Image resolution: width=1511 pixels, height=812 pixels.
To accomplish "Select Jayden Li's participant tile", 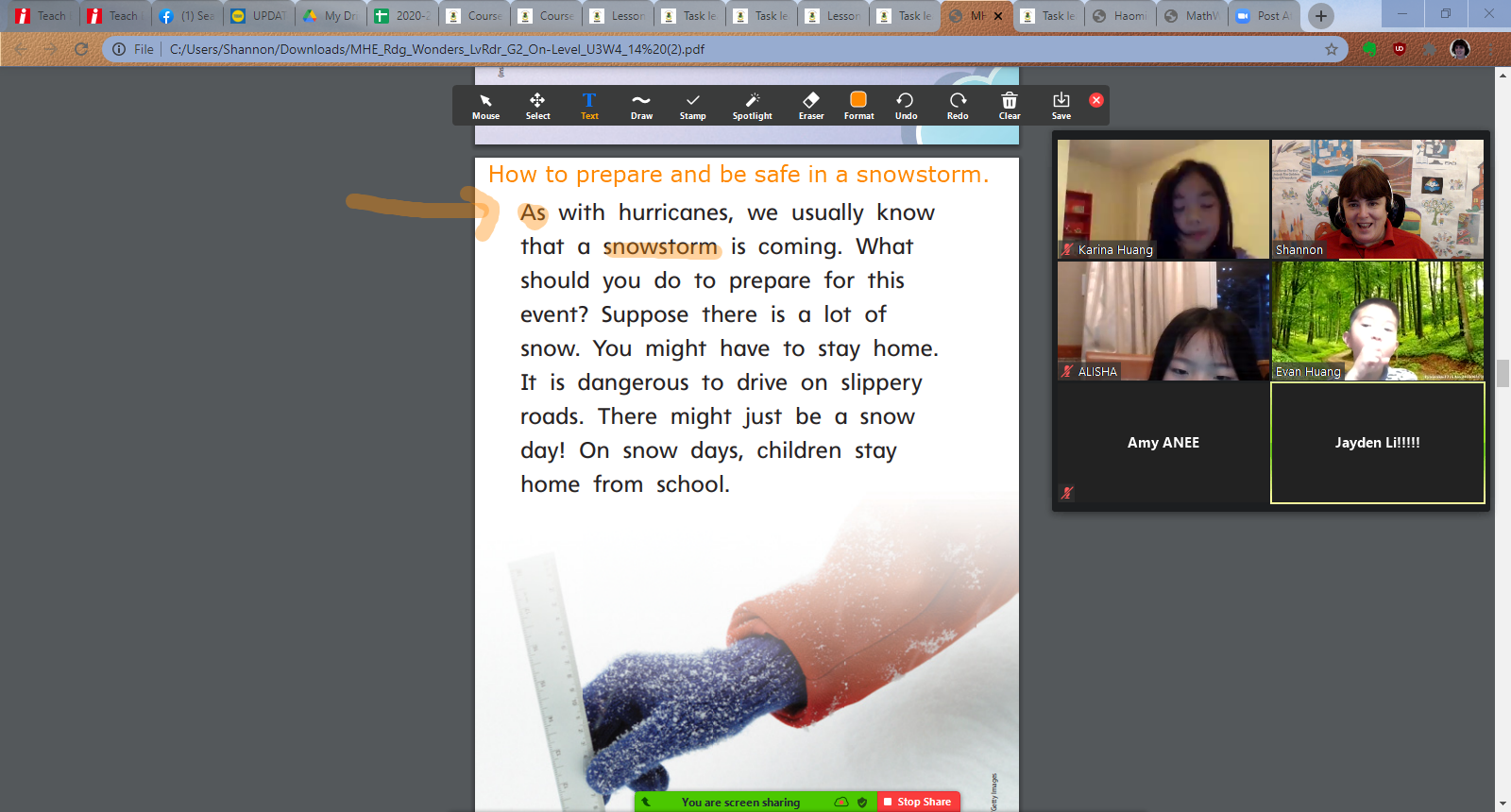I will pos(1378,443).
